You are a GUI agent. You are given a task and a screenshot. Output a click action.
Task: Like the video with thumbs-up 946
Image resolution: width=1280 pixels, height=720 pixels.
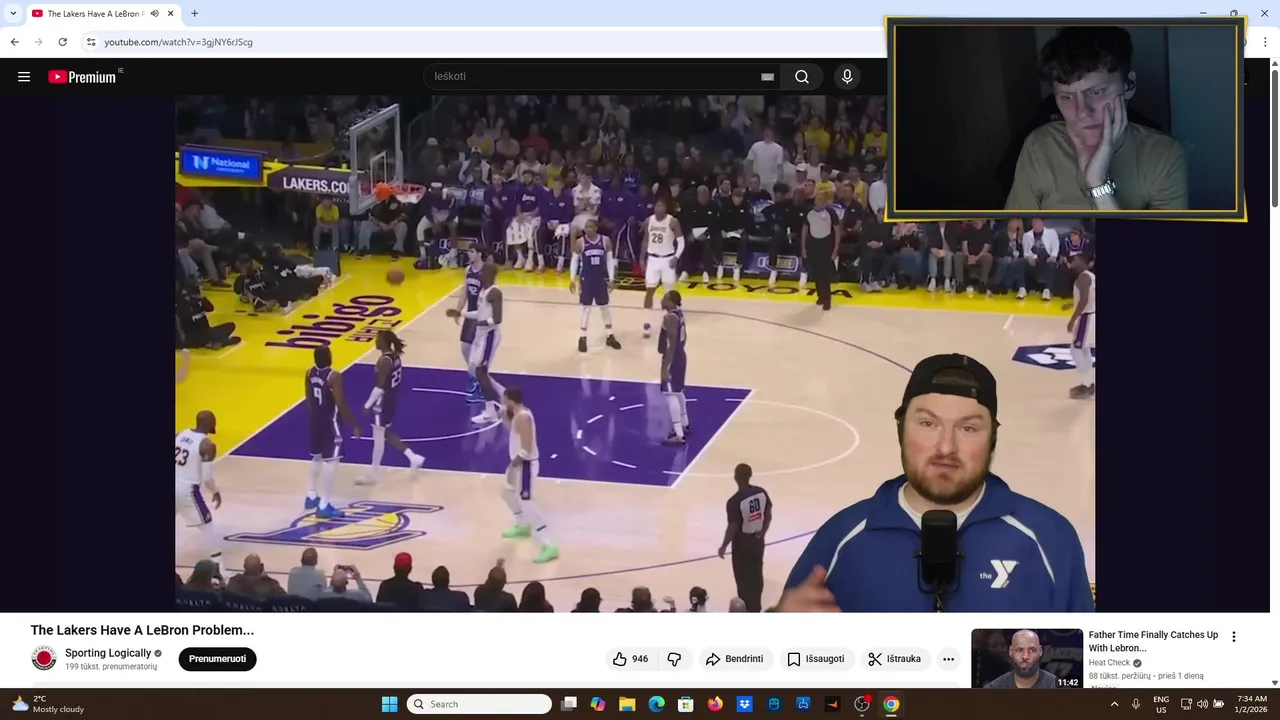pos(630,659)
